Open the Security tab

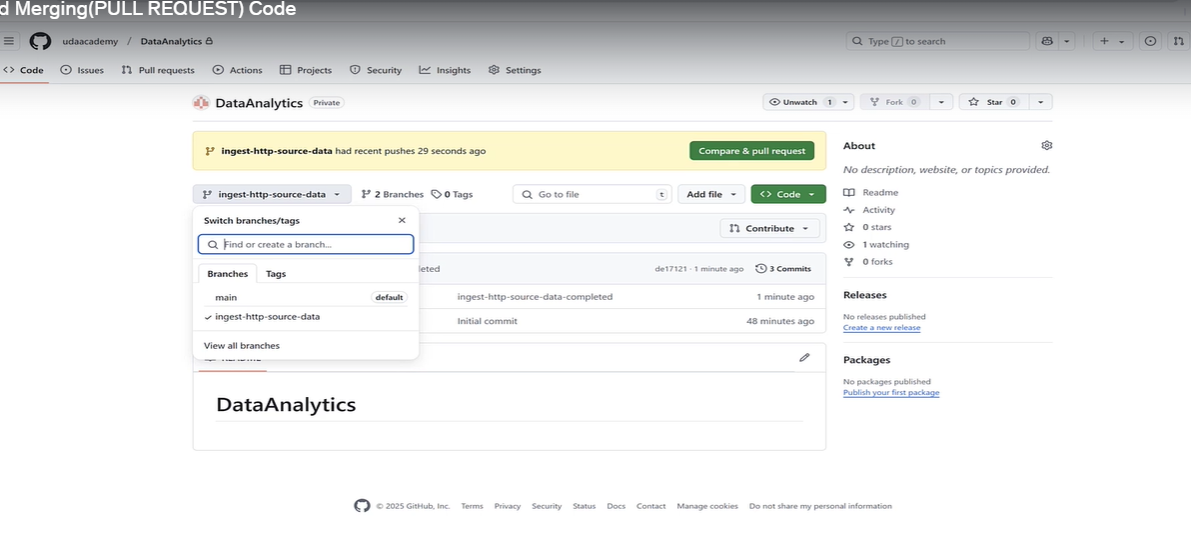376,70
